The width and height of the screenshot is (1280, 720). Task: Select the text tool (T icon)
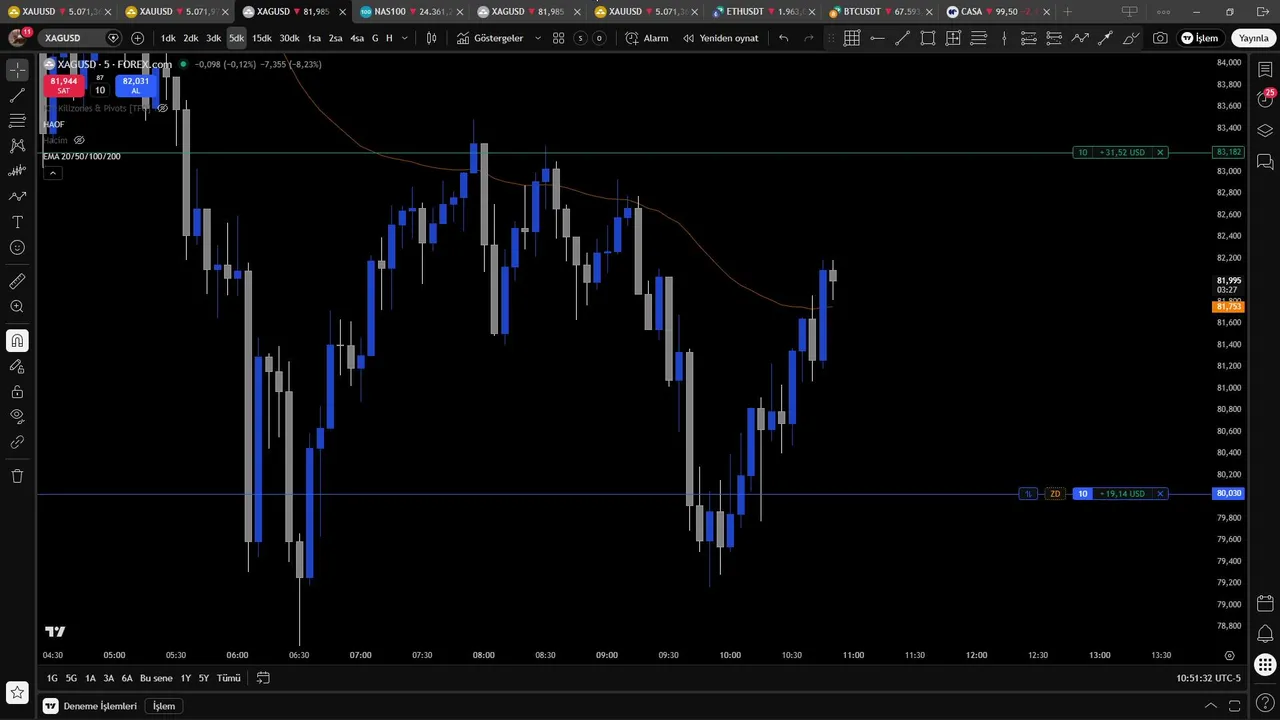coord(17,222)
